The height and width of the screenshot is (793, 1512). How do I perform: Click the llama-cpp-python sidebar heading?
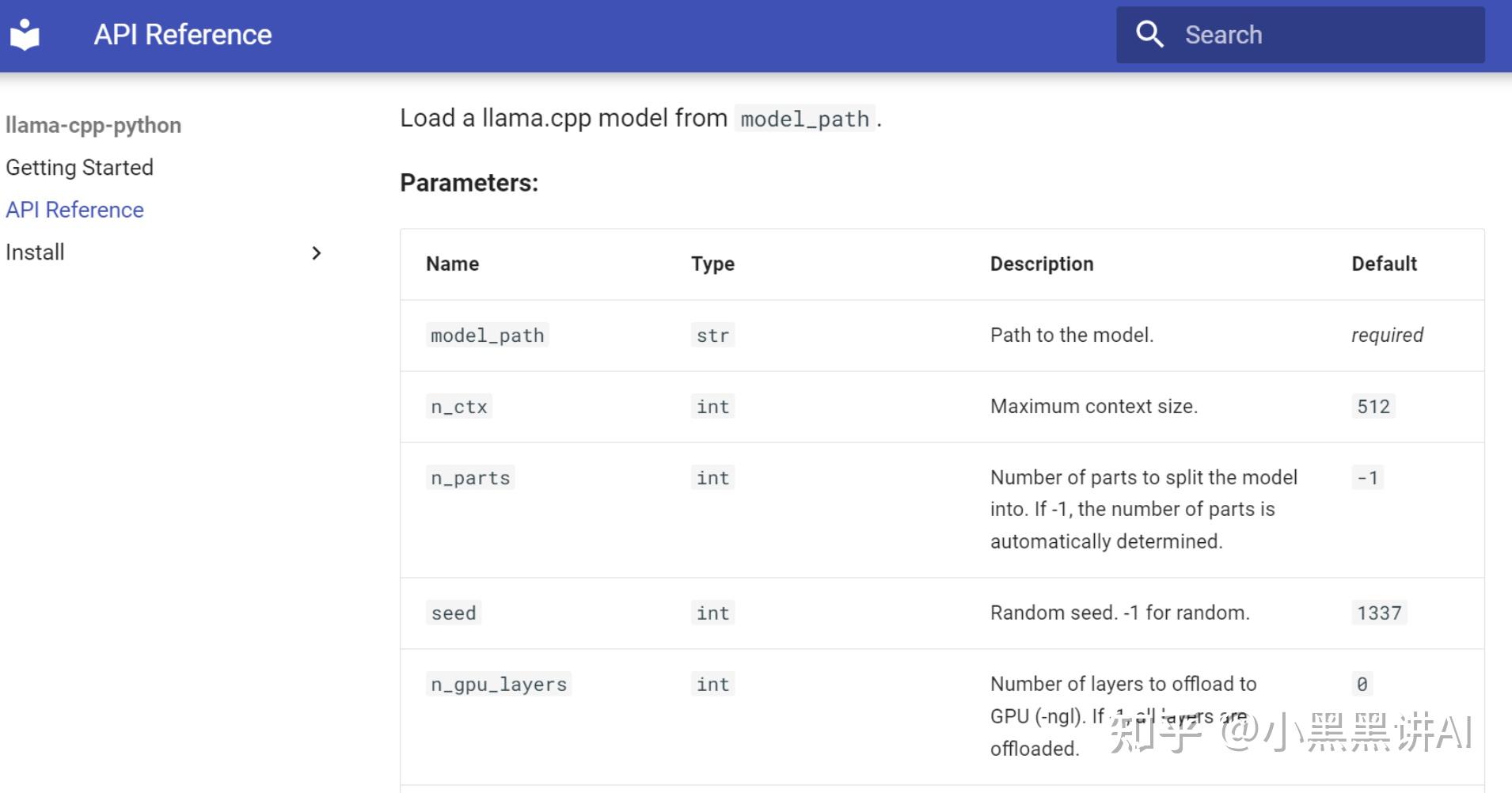click(93, 125)
